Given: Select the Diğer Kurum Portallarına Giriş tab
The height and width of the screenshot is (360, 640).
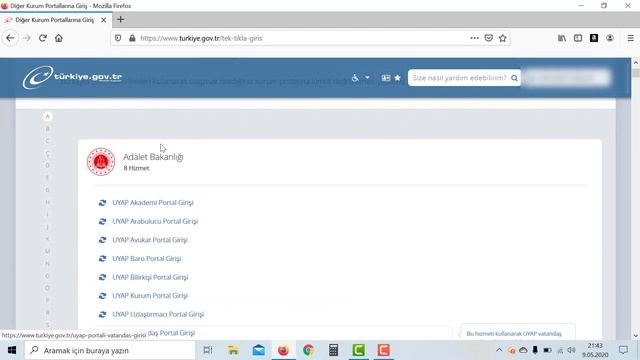Looking at the screenshot, I should pyautogui.click(x=55, y=20).
